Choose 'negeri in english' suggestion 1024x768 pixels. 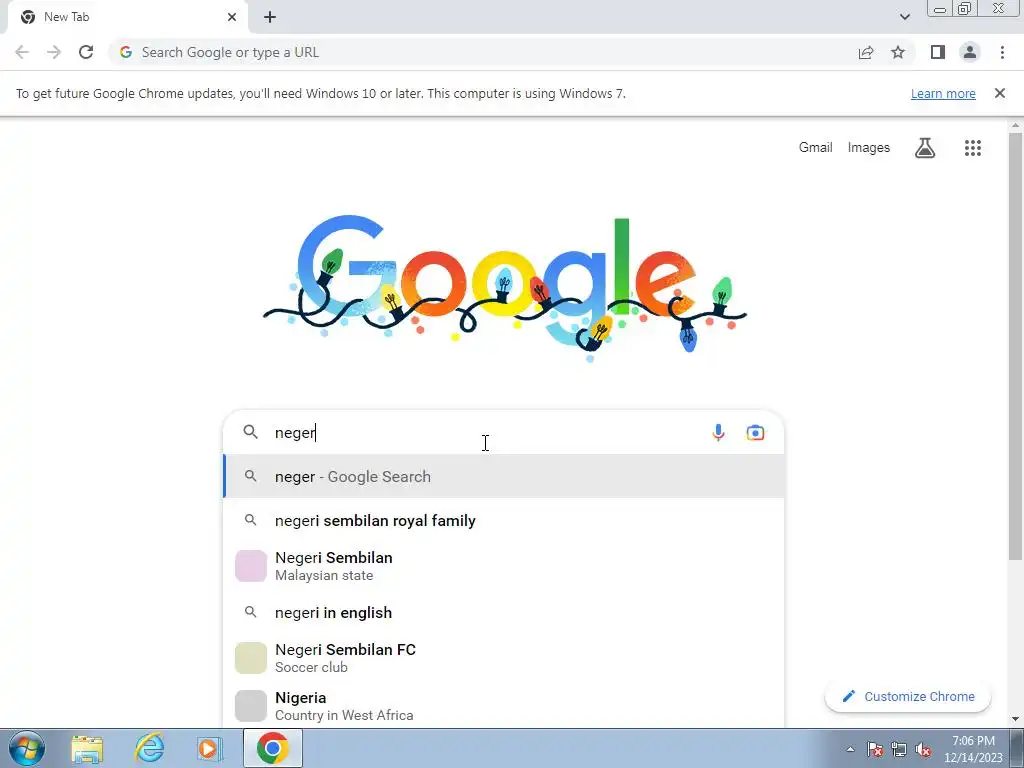pyautogui.click(x=504, y=613)
